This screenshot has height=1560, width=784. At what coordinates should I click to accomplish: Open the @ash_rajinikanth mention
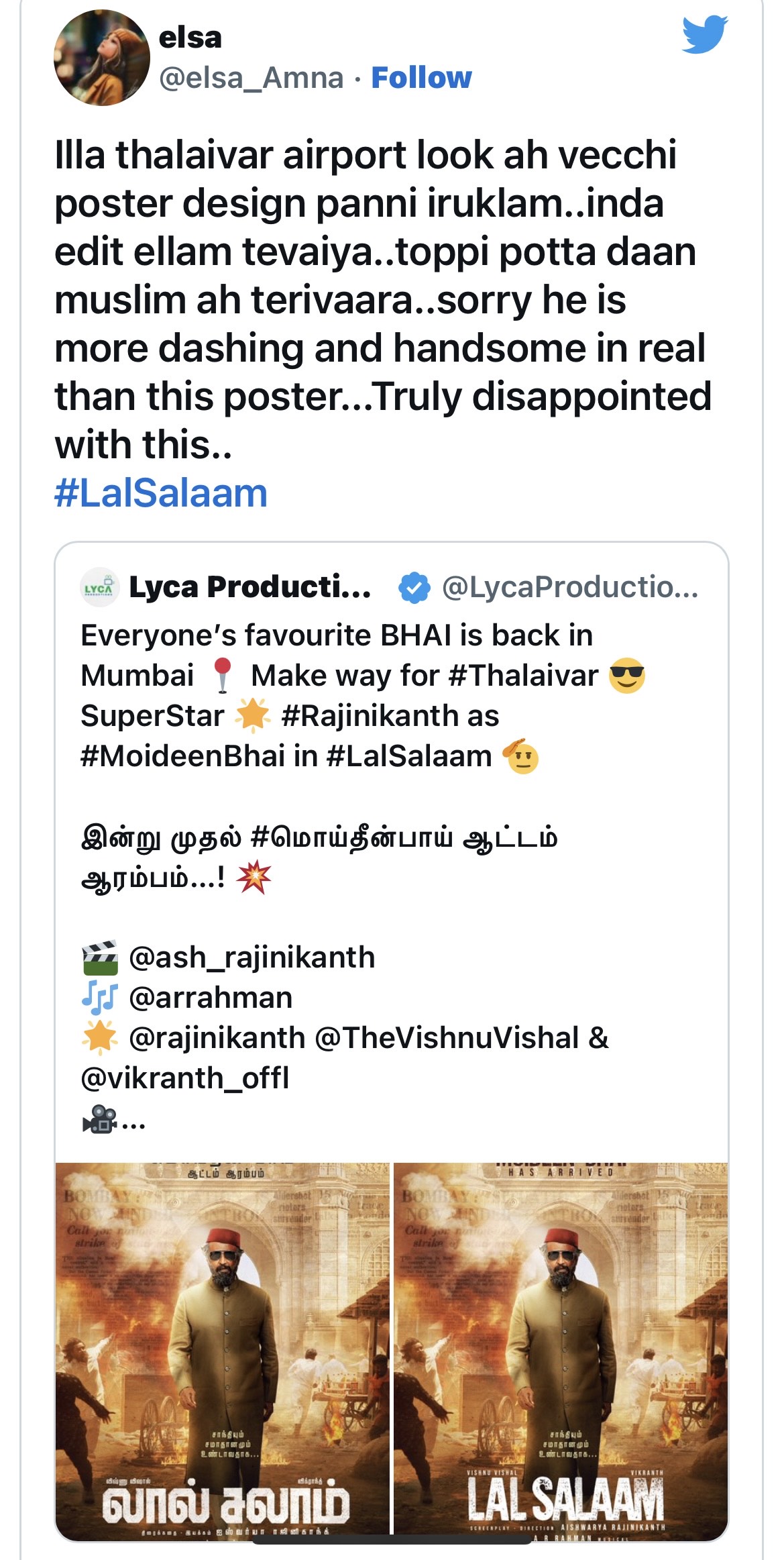(251, 957)
